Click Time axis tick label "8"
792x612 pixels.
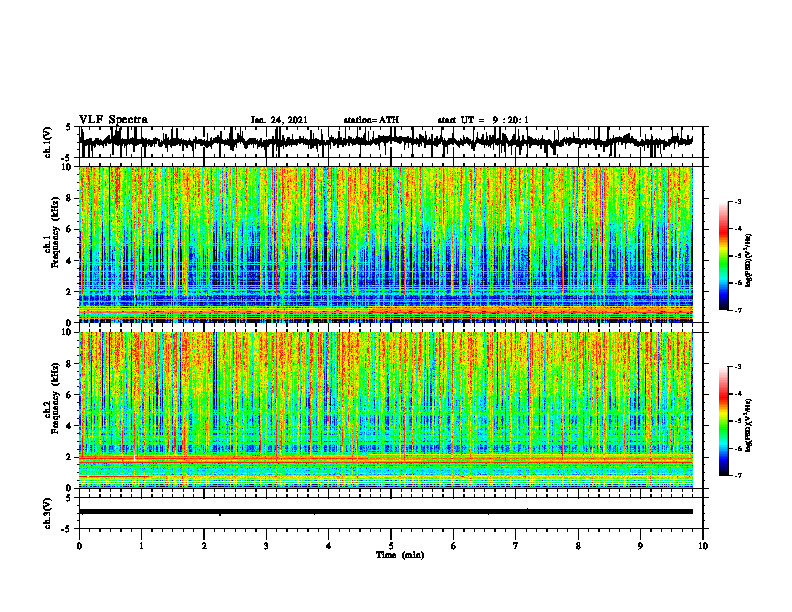(578, 546)
